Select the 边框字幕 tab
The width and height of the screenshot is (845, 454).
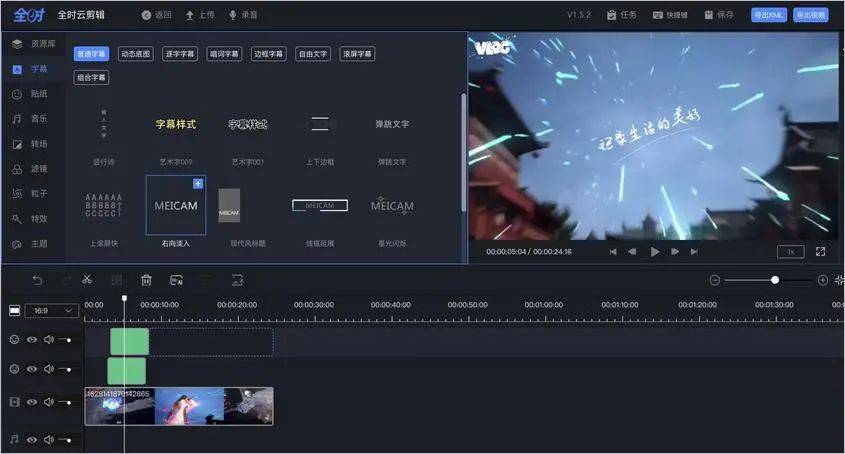[x=268, y=54]
